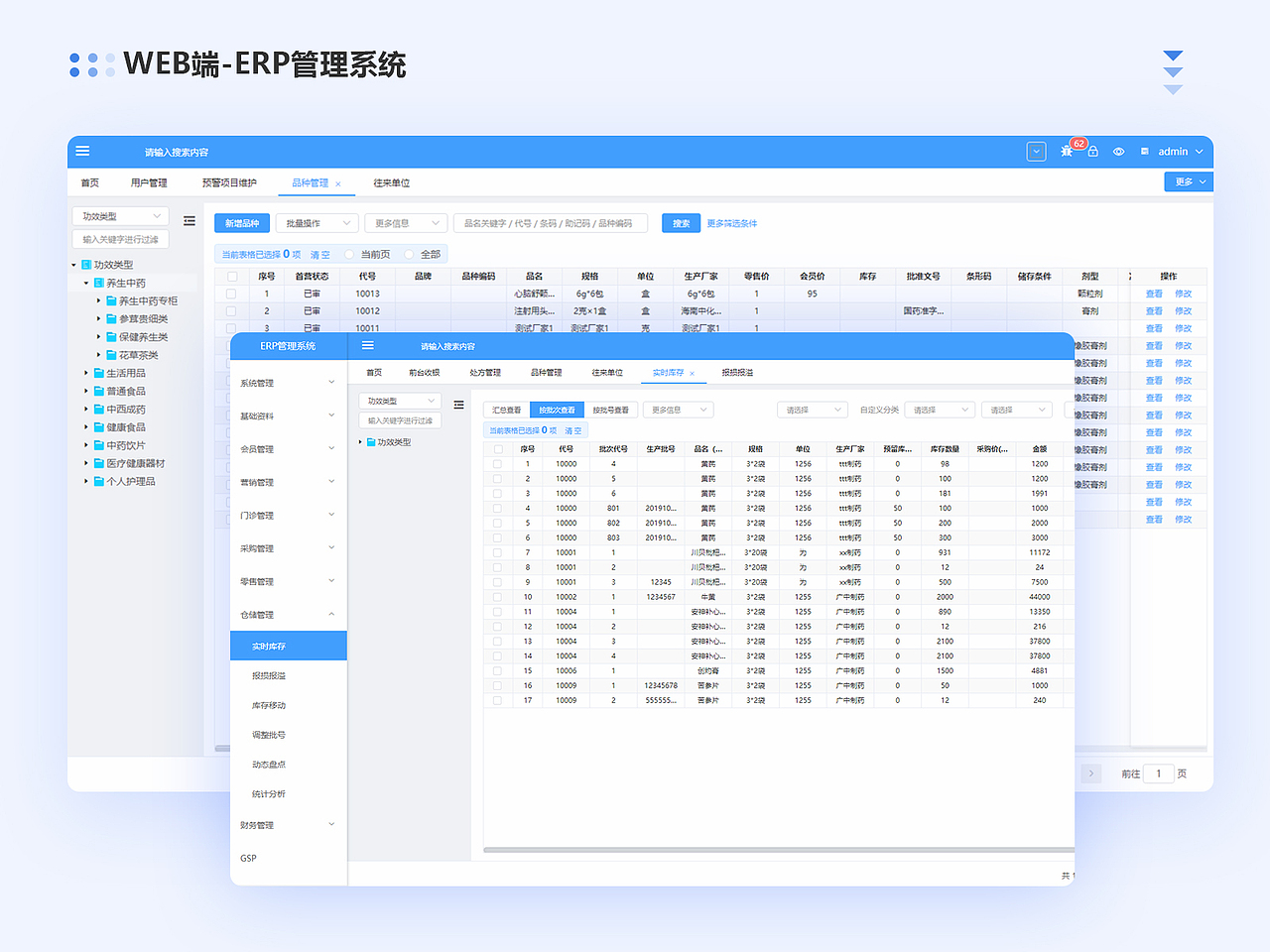
Task: Switch to 用户管理 tab
Action: pos(149,182)
